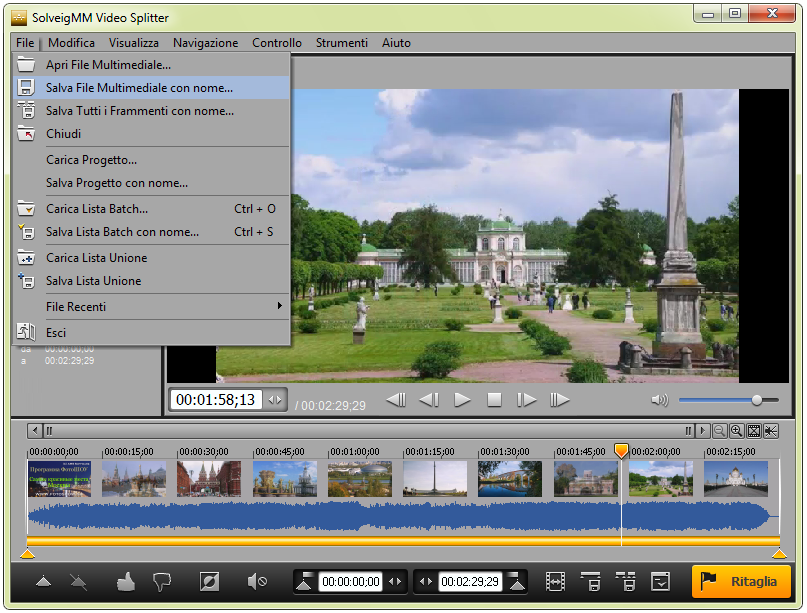Select the thumbnail at 00:00:30;00
Image resolution: width=807 pixels, height=613 pixels.
coord(209,479)
